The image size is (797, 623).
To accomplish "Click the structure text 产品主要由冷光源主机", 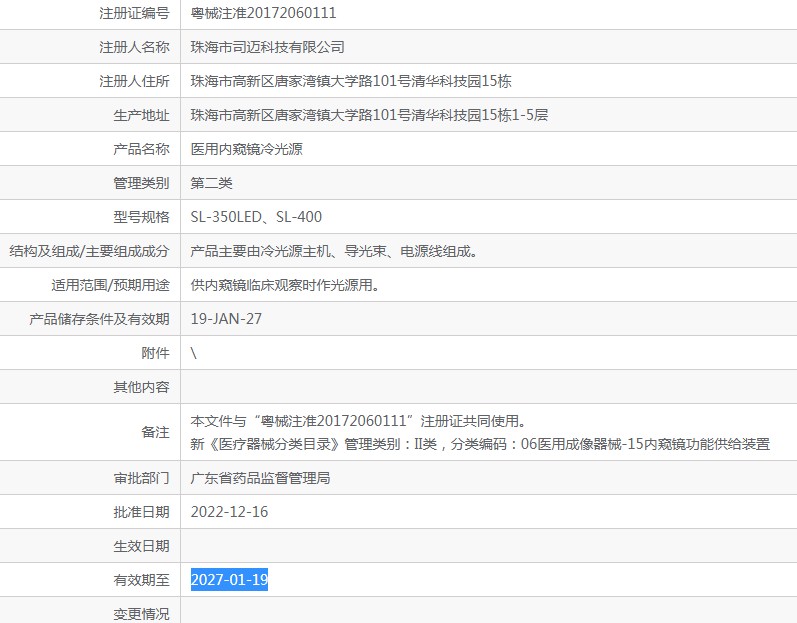I will [x=260, y=251].
